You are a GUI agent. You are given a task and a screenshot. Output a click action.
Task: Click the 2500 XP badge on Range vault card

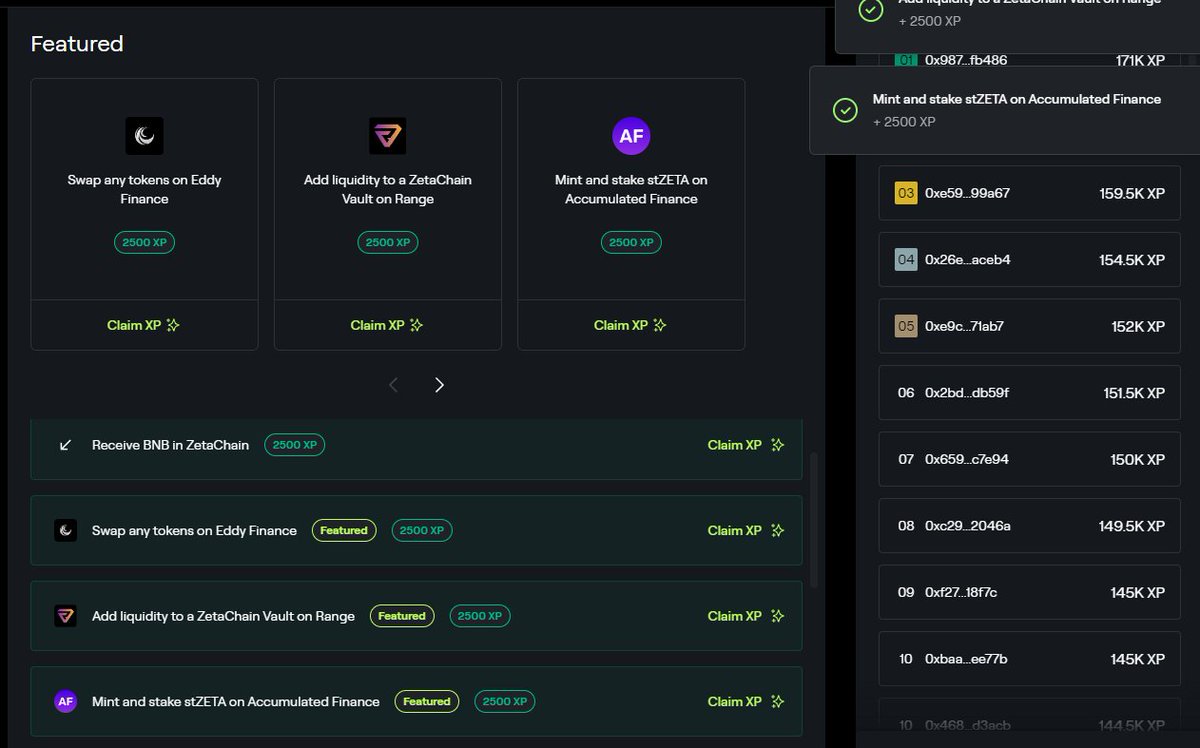click(388, 242)
